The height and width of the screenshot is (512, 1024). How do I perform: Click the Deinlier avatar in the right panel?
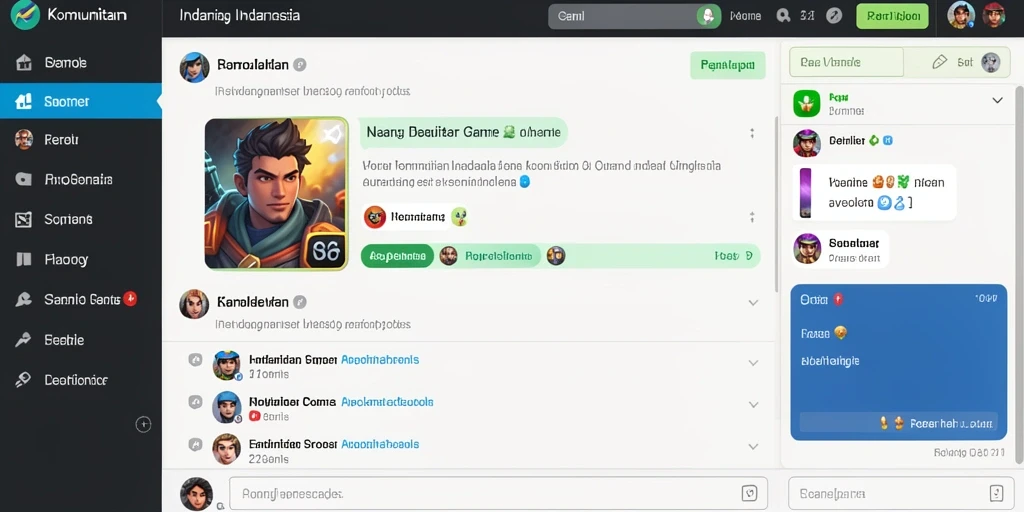pos(807,143)
